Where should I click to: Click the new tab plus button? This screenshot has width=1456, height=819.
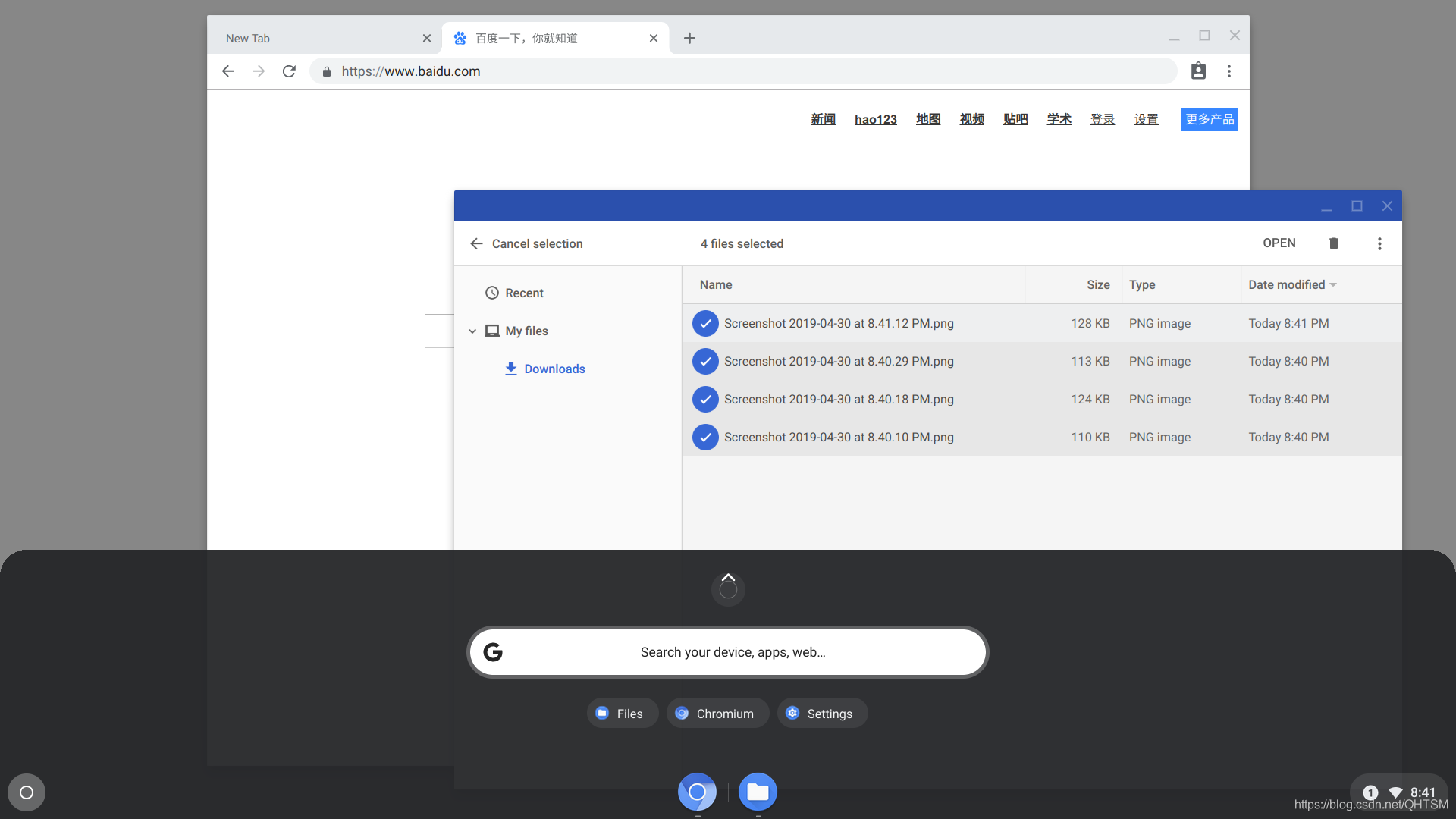coord(689,38)
